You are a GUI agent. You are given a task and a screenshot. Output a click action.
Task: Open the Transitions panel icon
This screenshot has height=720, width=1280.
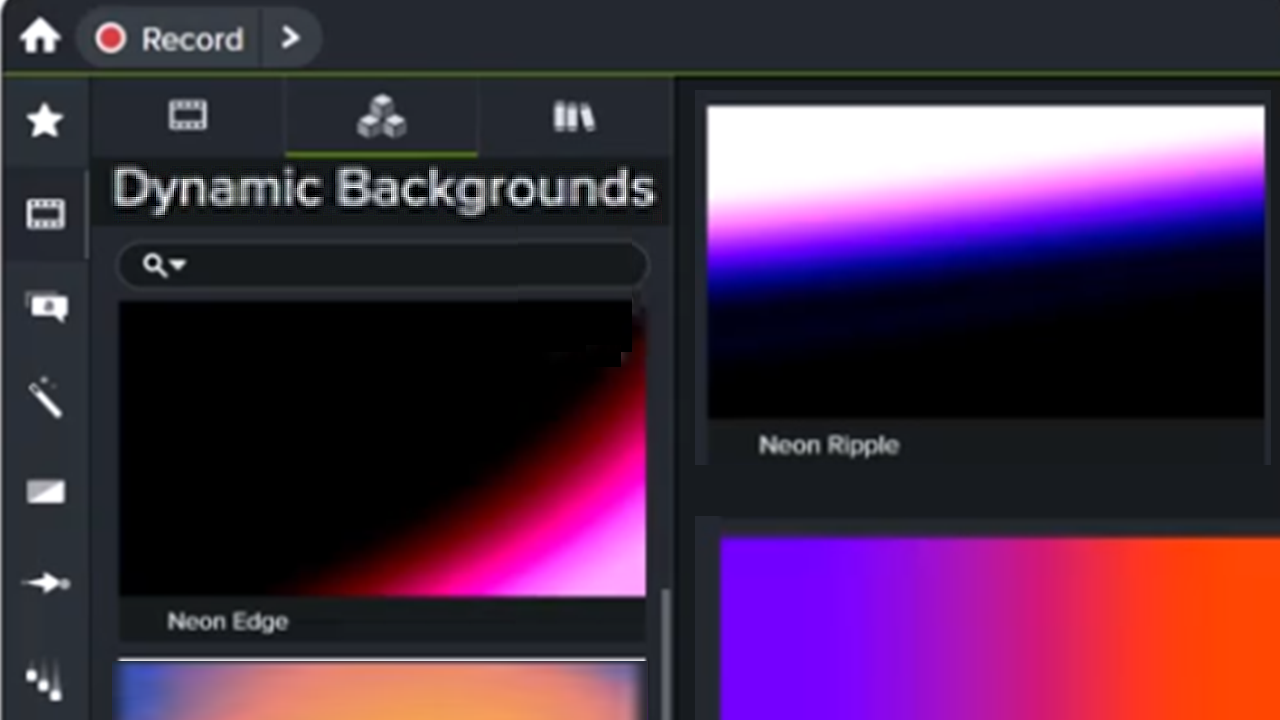[x=45, y=491]
